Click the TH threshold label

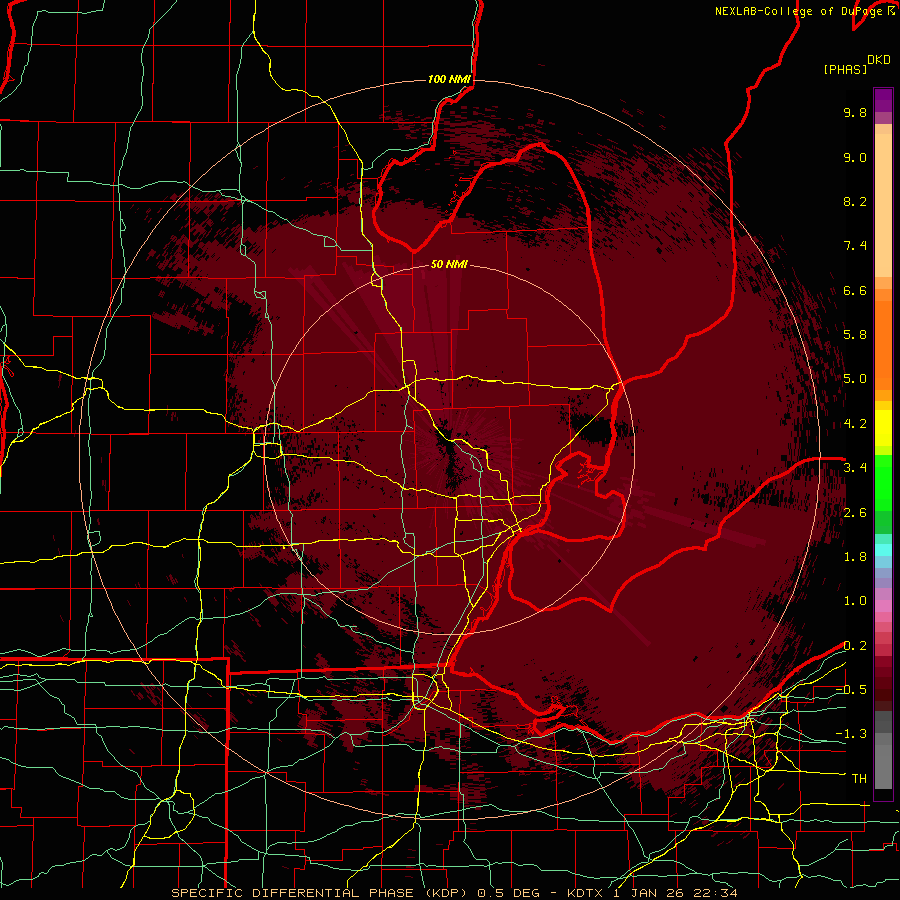pyautogui.click(x=859, y=779)
